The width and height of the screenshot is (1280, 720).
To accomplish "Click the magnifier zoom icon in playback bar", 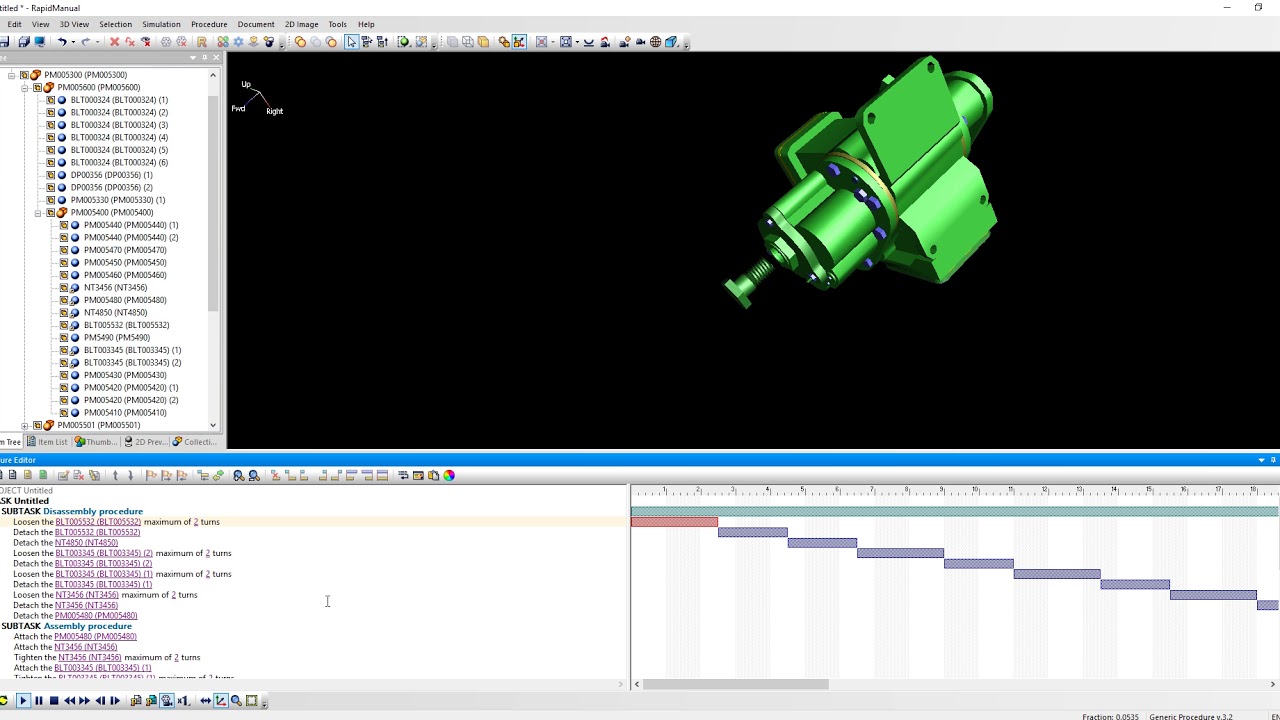I will click(x=236, y=700).
